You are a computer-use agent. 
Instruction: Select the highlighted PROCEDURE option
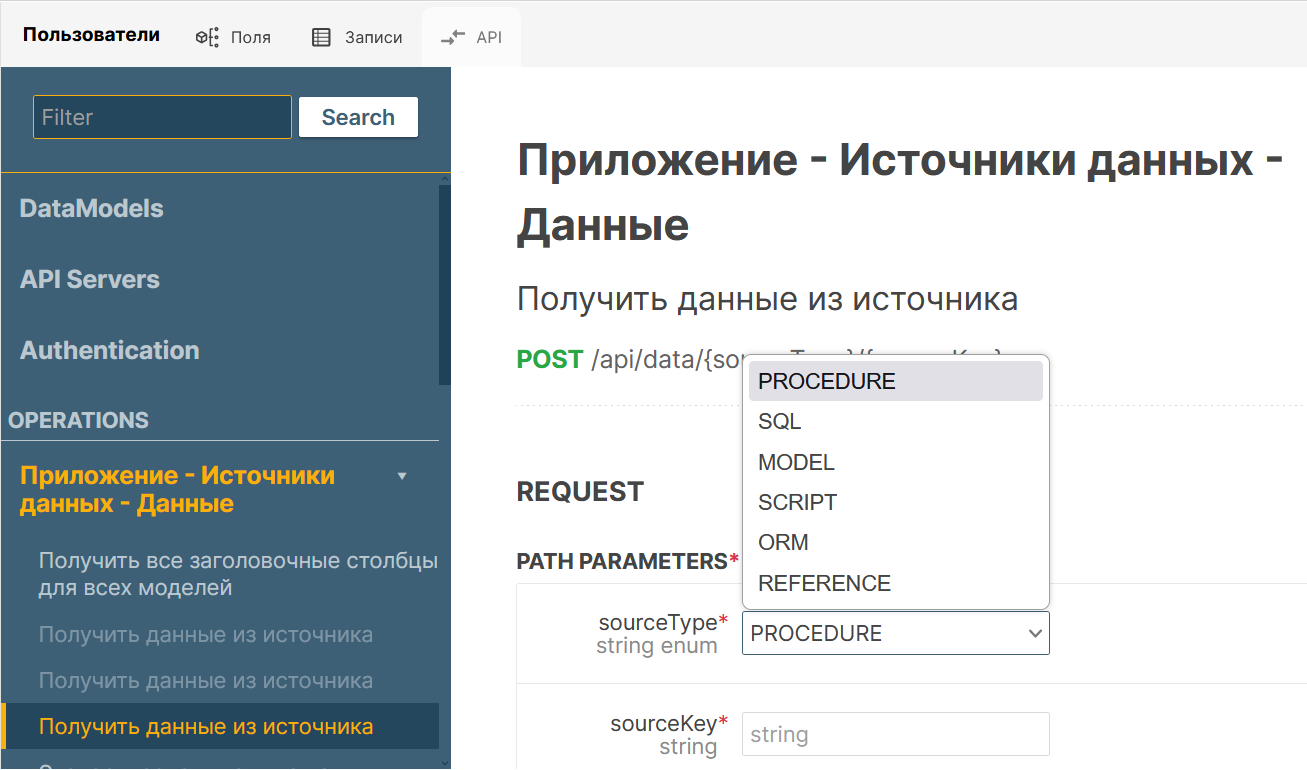(x=827, y=381)
